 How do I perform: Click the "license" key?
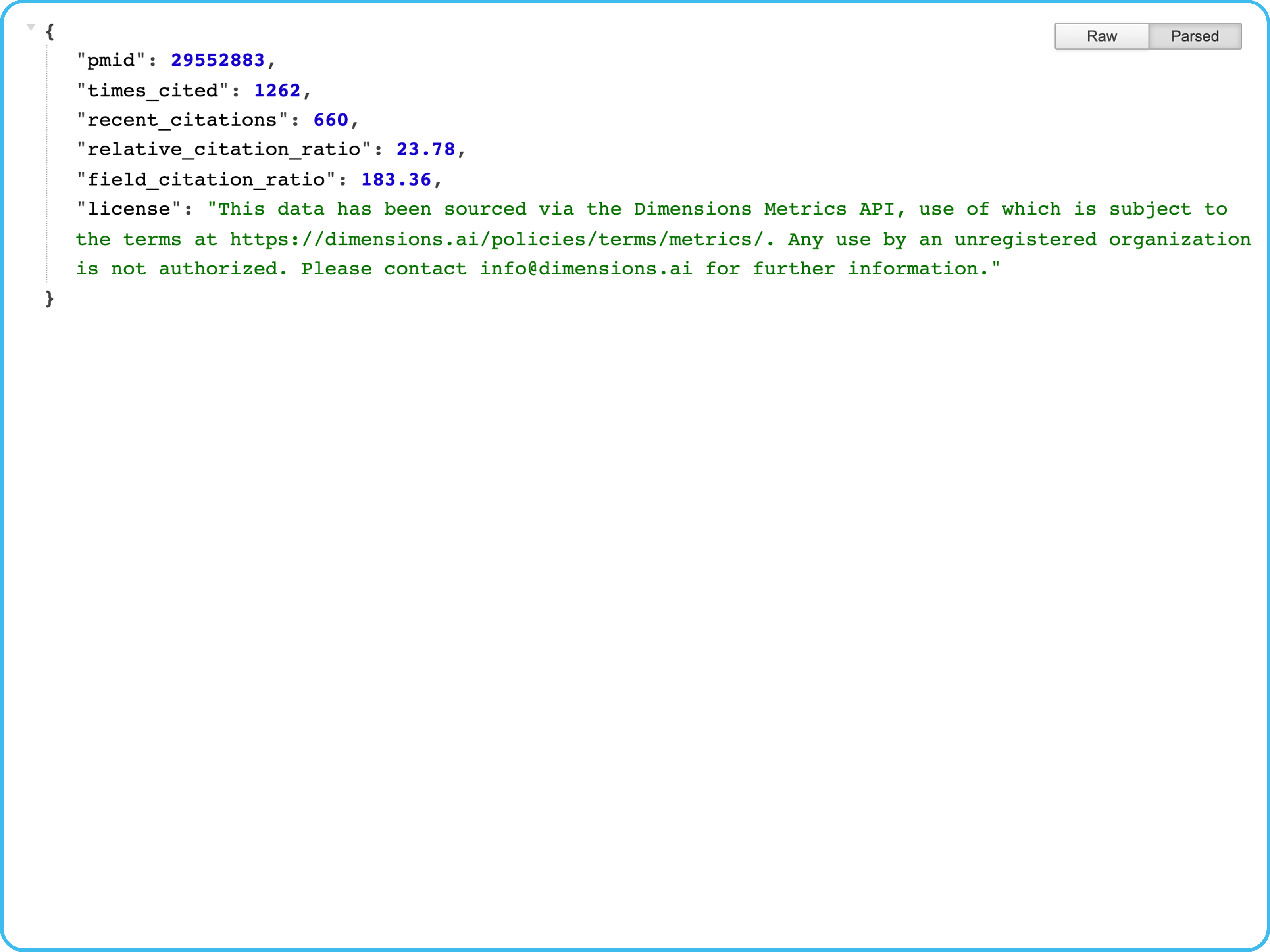coord(129,209)
